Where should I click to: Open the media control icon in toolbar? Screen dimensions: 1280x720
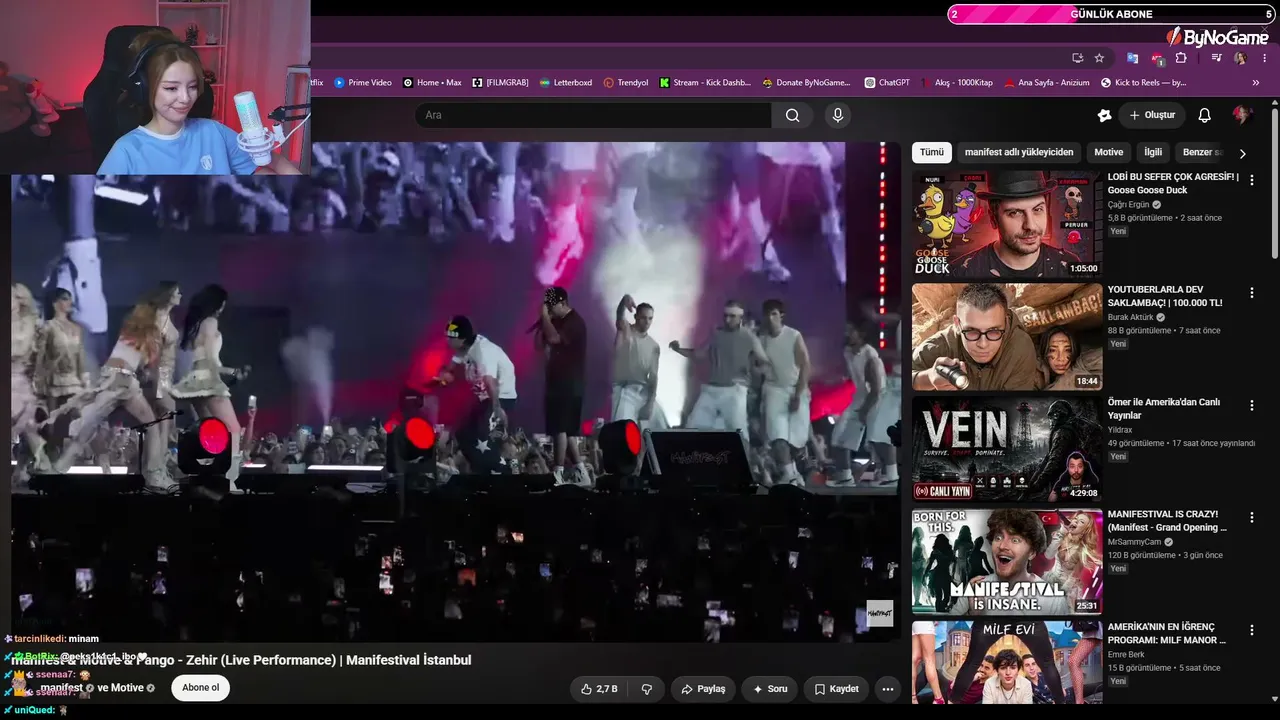click(1216, 58)
